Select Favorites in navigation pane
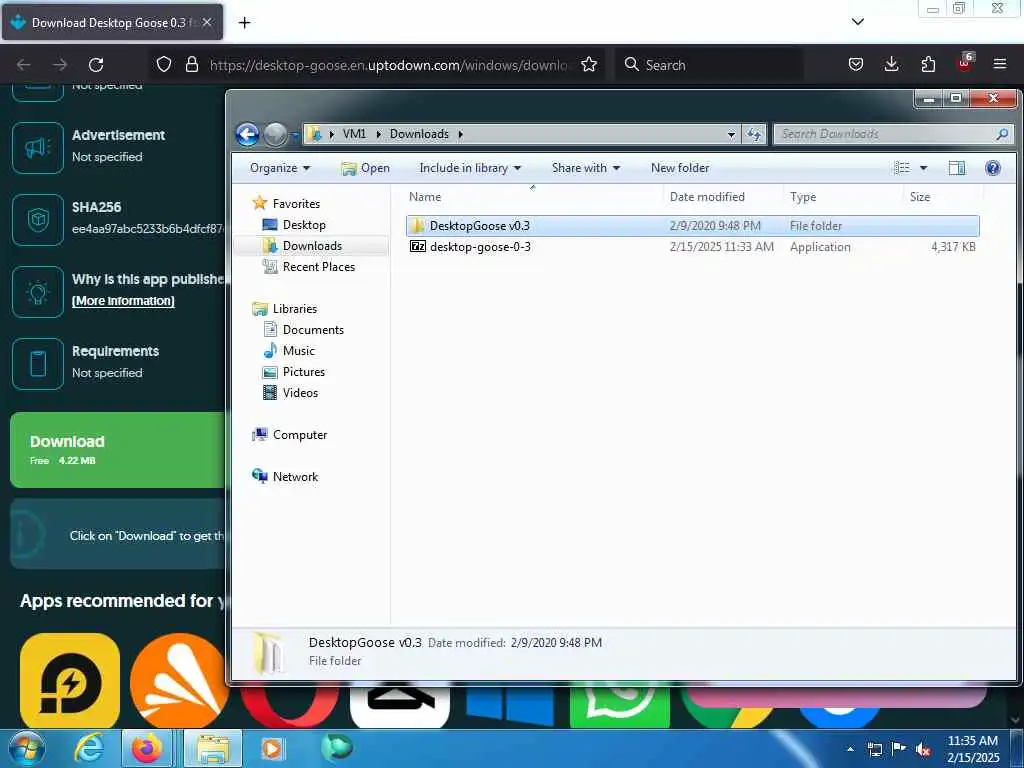Image resolution: width=1024 pixels, height=768 pixels. tap(296, 204)
